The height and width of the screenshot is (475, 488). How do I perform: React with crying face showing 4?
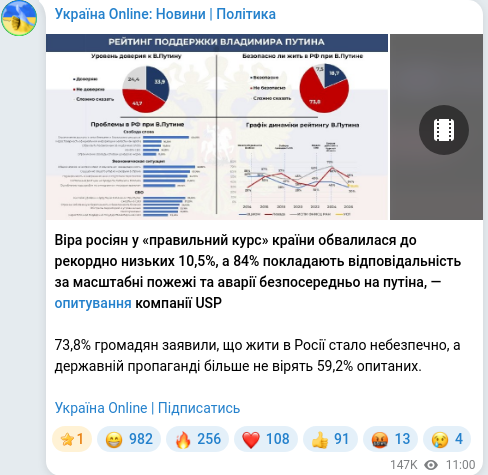pyautogui.click(x=447, y=439)
